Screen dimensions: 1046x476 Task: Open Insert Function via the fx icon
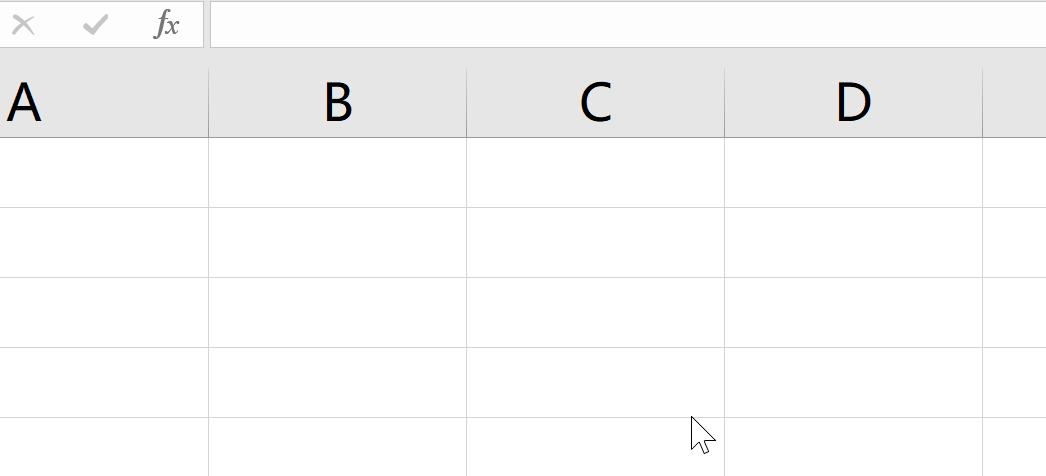tap(167, 25)
